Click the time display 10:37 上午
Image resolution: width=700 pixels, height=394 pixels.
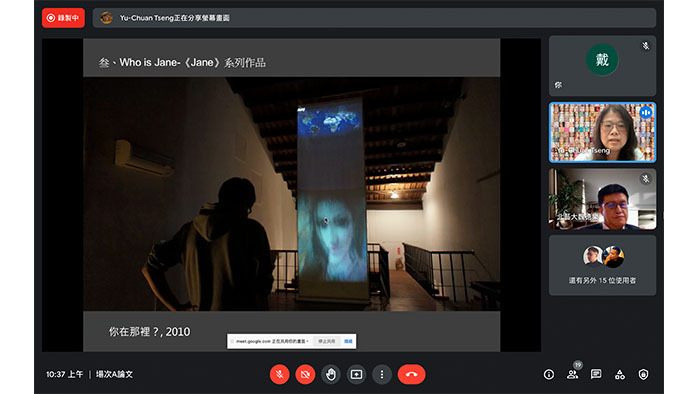pyautogui.click(x=64, y=374)
